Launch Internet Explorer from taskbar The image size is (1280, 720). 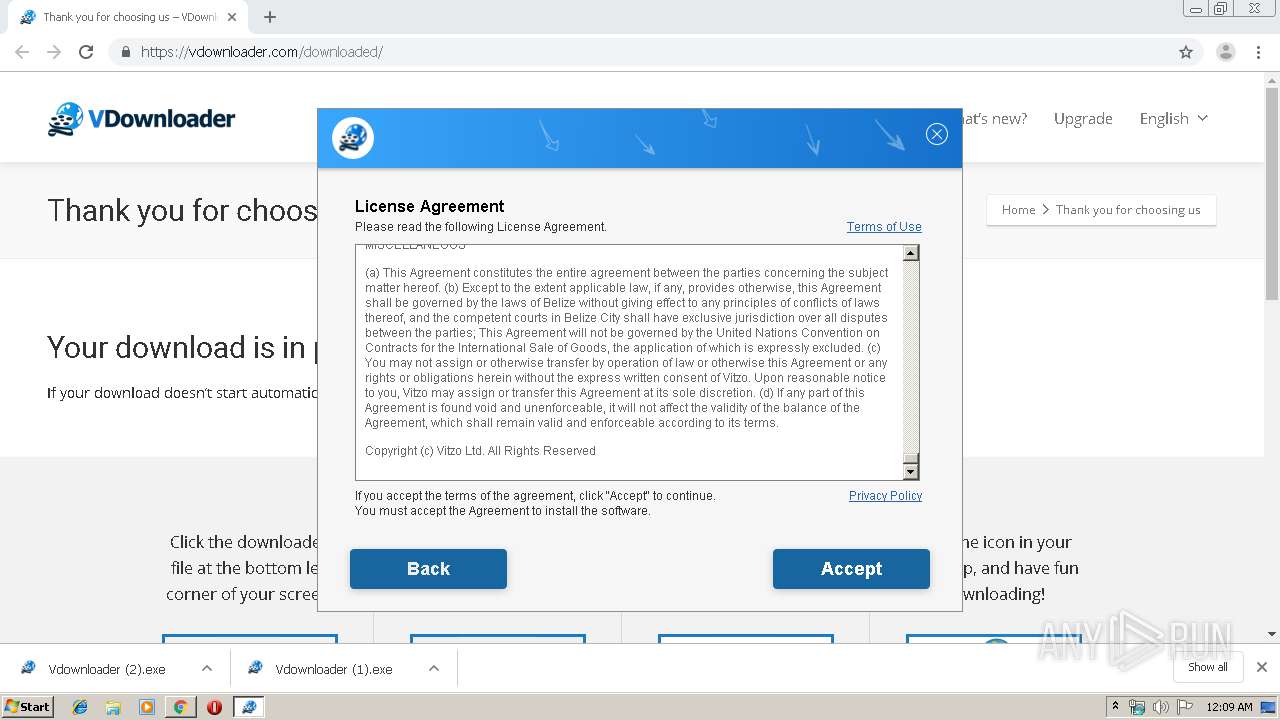[80, 707]
